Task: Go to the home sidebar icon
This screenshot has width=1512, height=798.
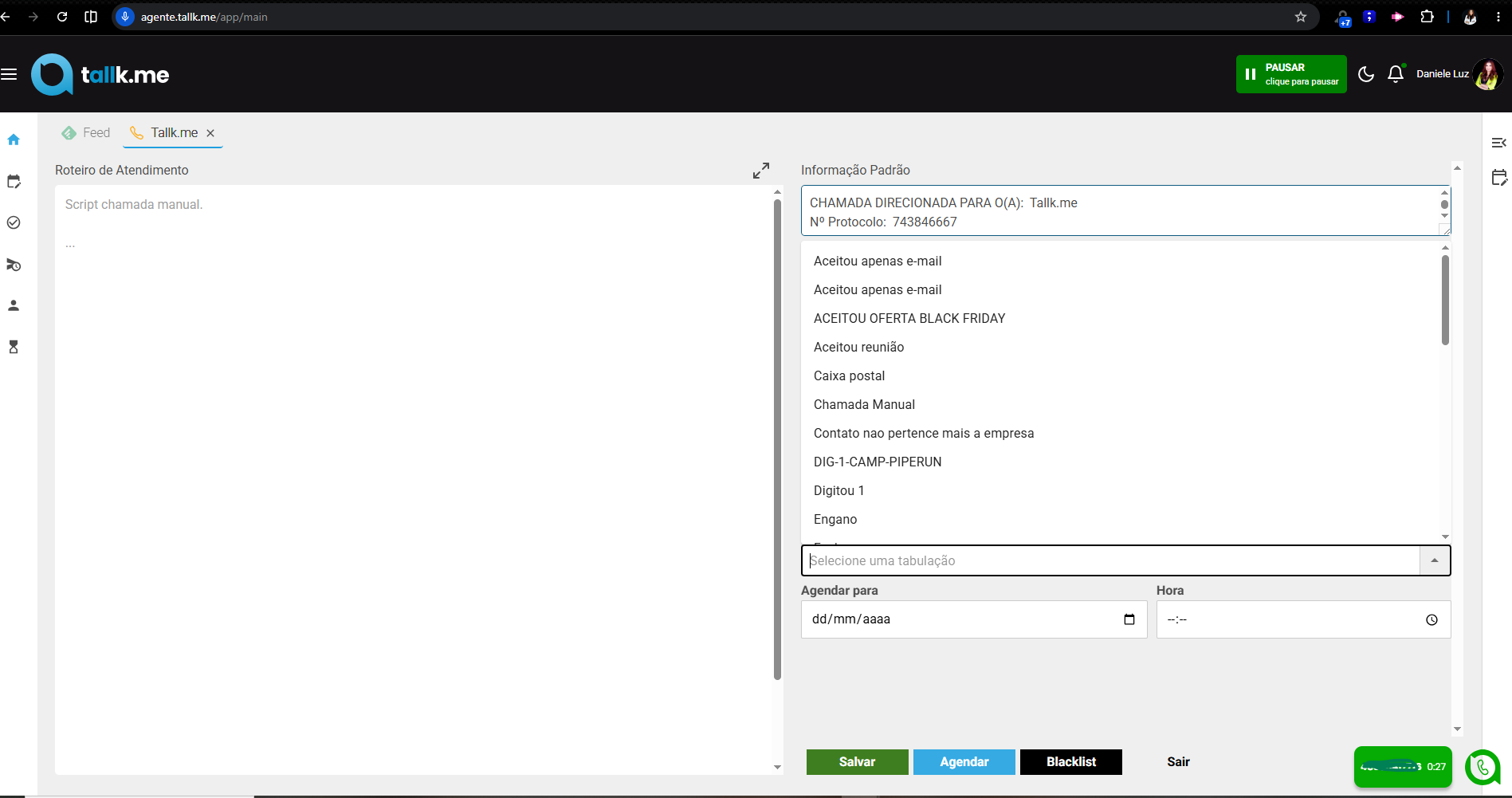Action: tap(14, 140)
